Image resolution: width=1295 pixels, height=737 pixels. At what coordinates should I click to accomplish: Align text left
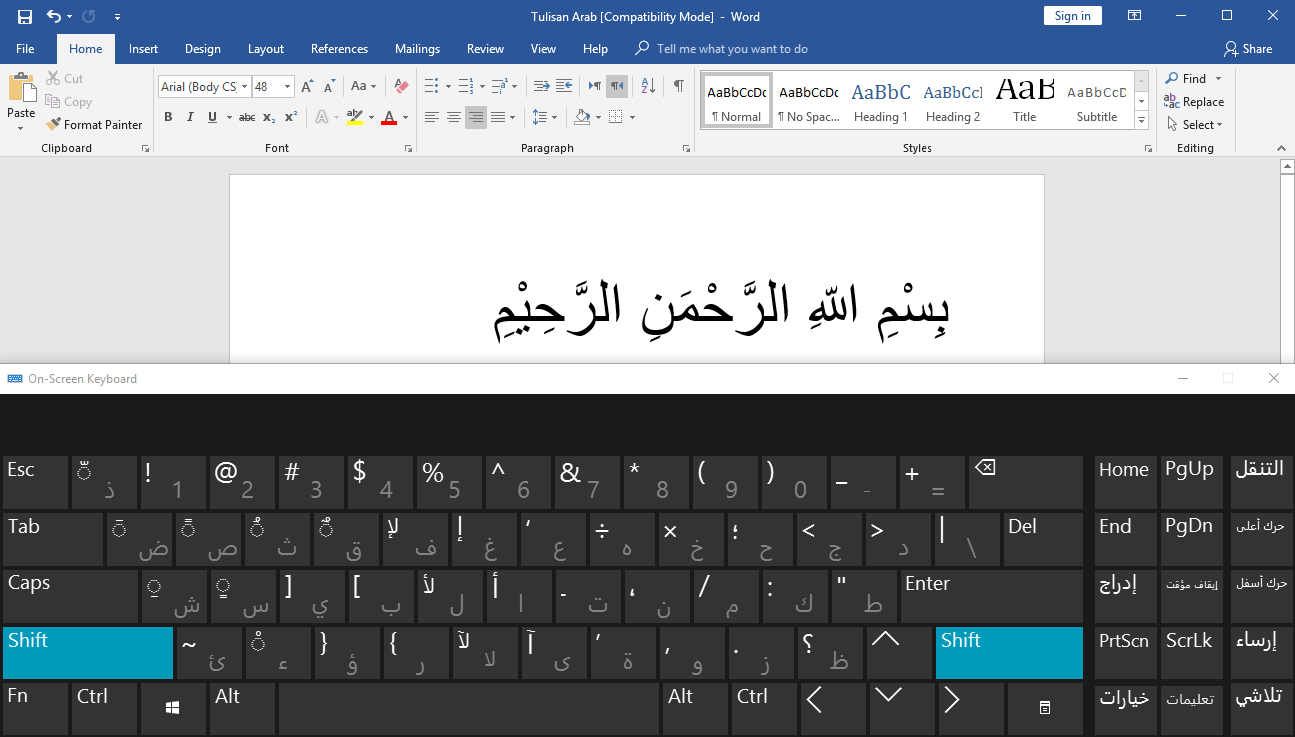(432, 117)
